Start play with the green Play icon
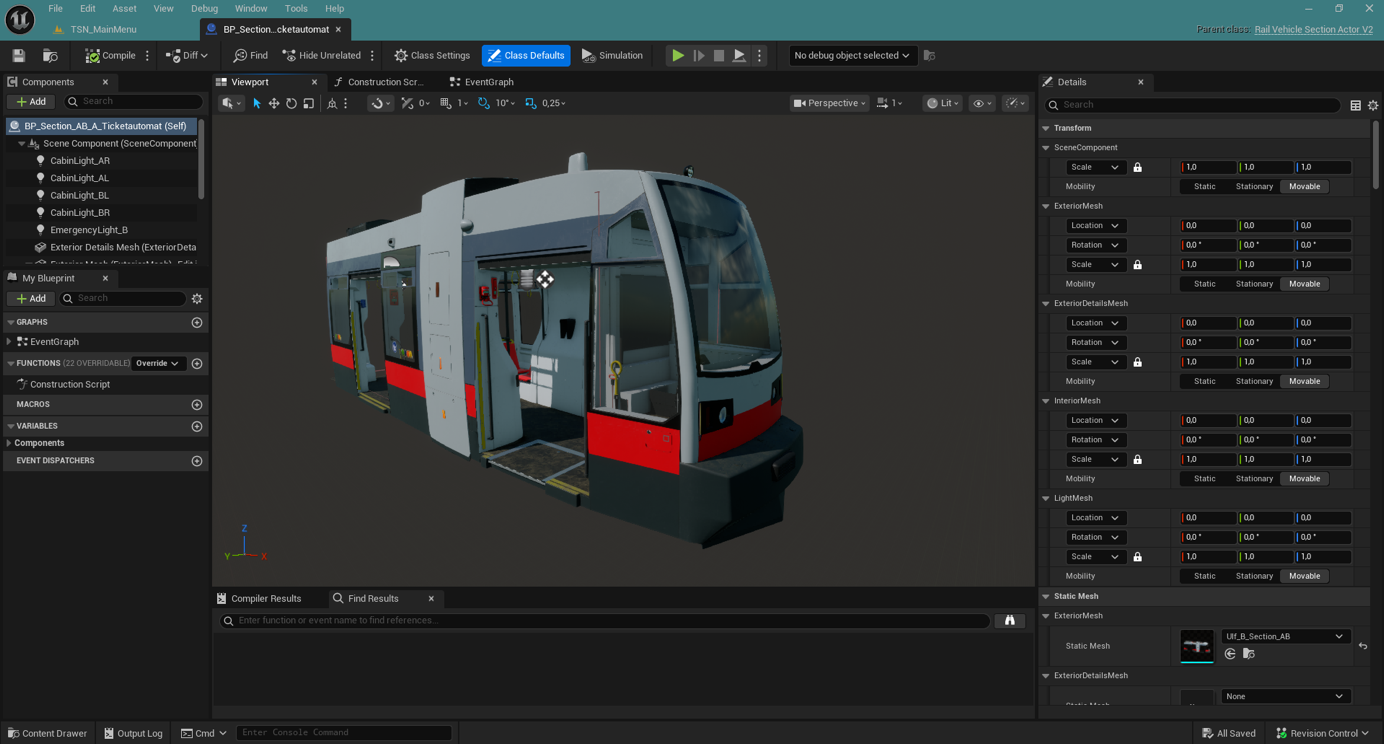The image size is (1384, 744). (x=678, y=55)
